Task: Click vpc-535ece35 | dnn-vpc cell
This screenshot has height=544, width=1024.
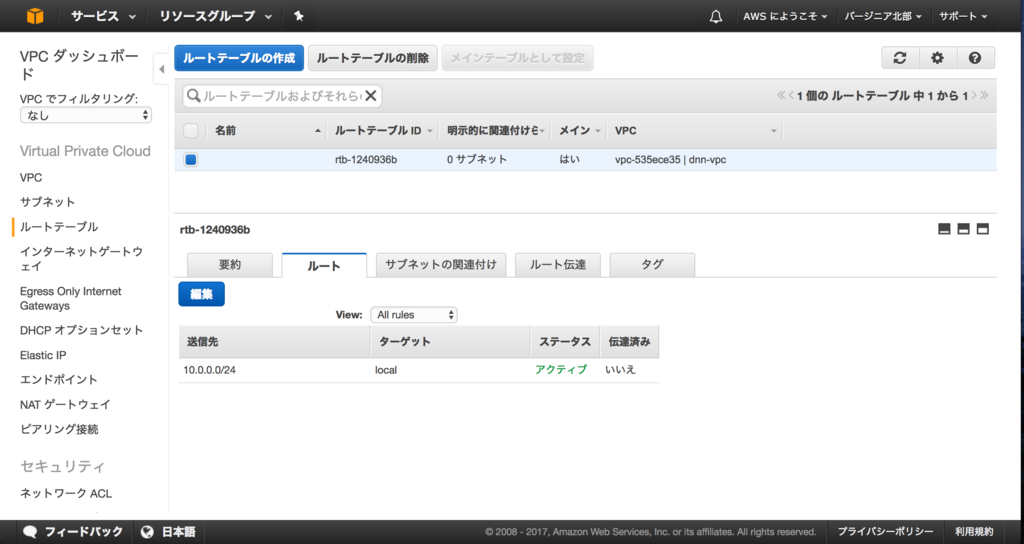Action: point(670,159)
